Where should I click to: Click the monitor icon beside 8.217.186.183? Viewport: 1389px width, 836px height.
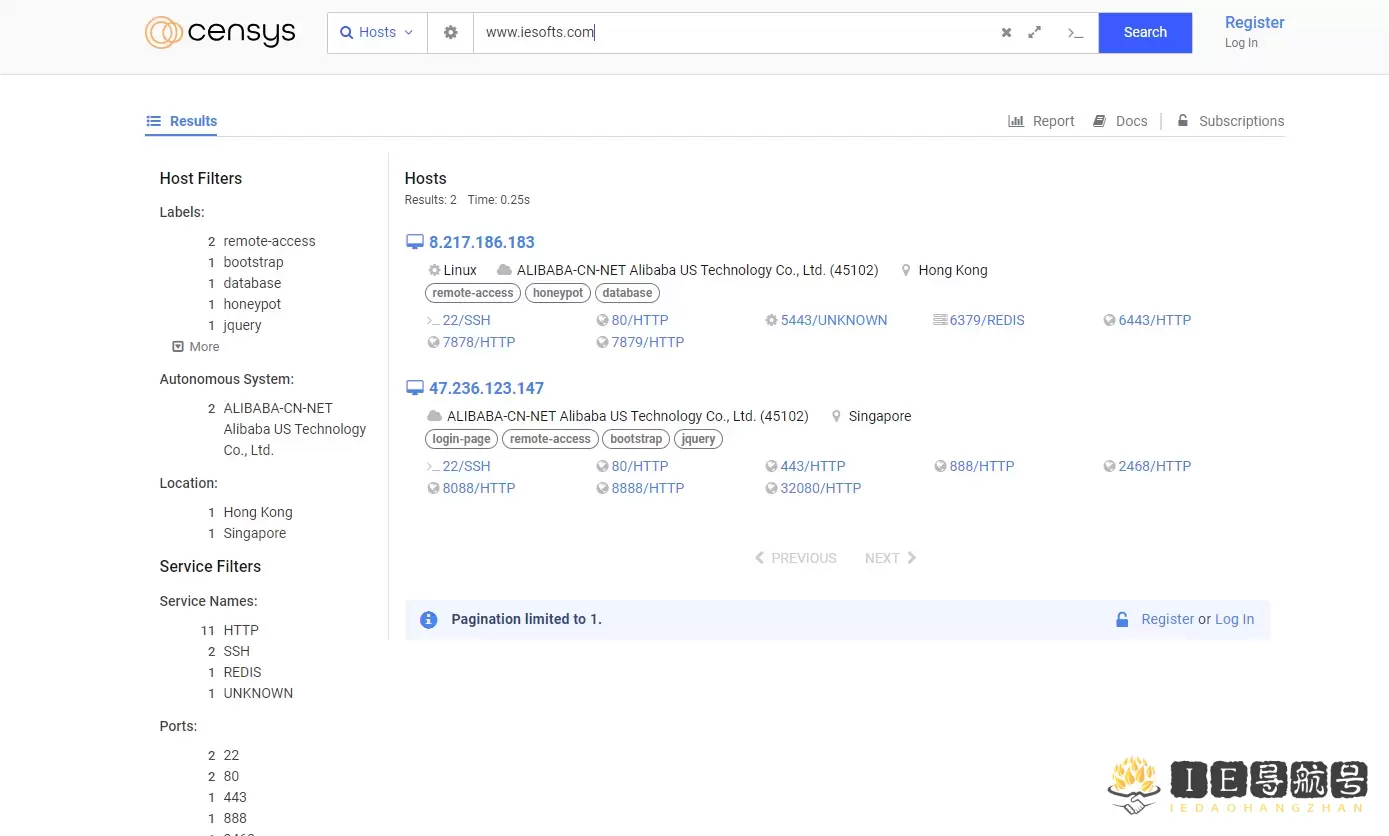[x=415, y=242]
